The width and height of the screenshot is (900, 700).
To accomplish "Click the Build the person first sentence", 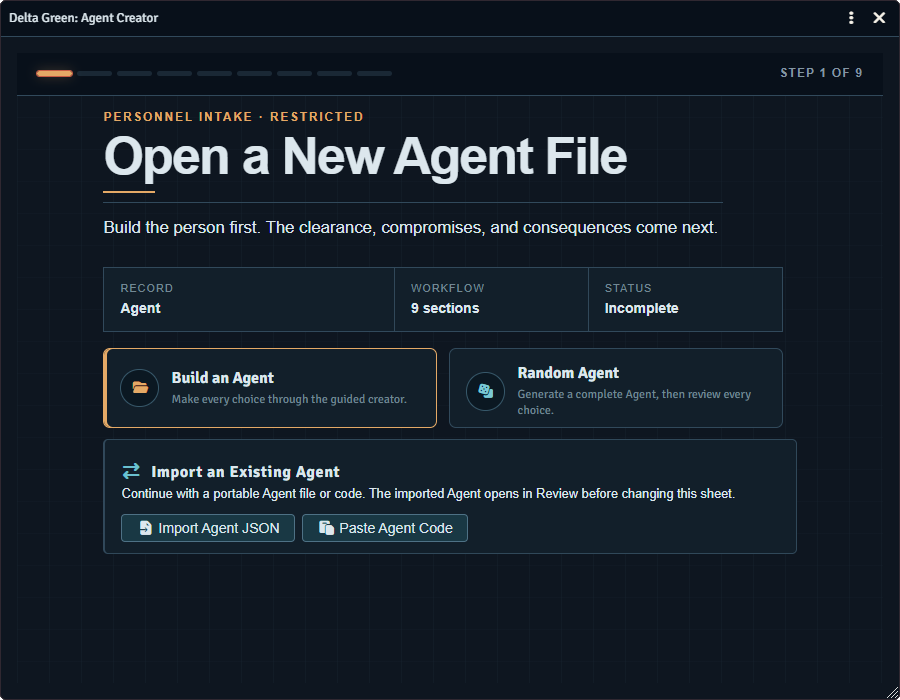I will 410,228.
